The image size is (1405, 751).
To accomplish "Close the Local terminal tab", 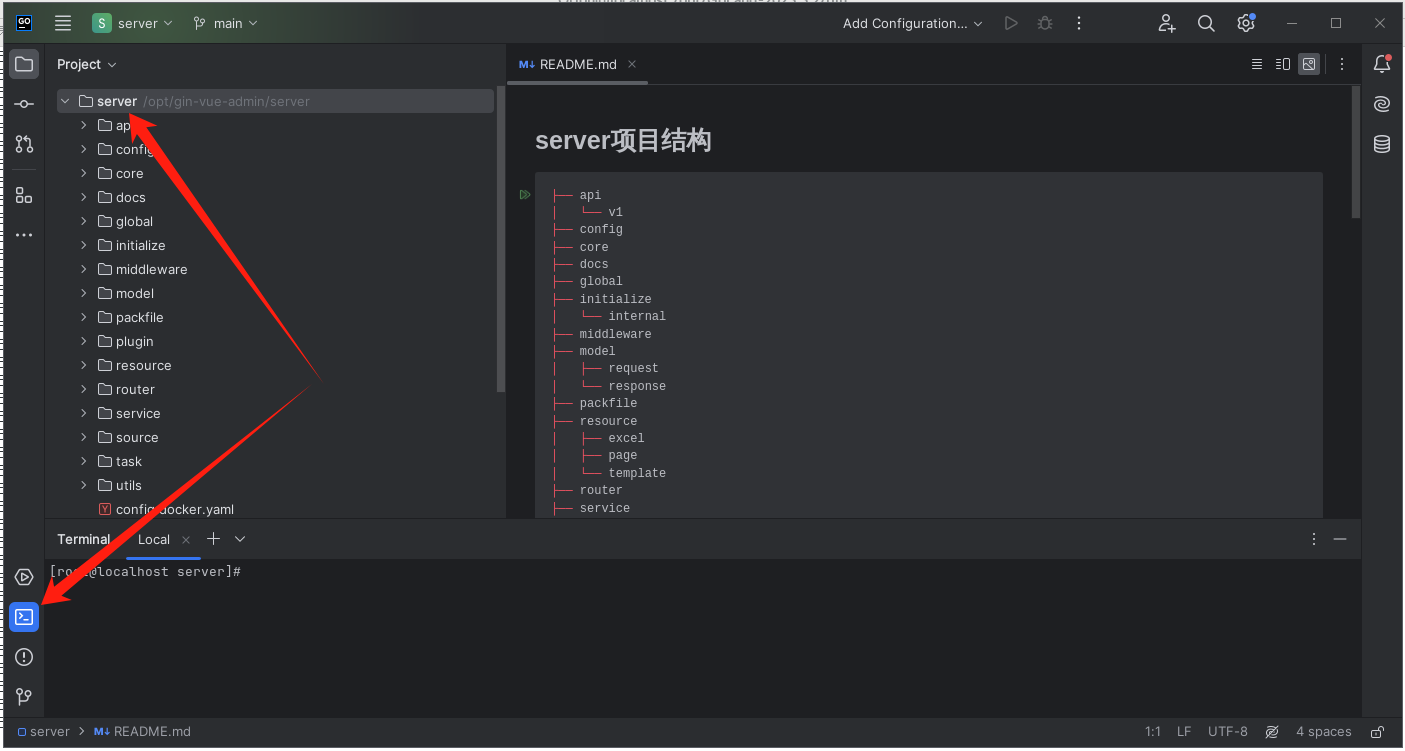I will click(x=186, y=539).
